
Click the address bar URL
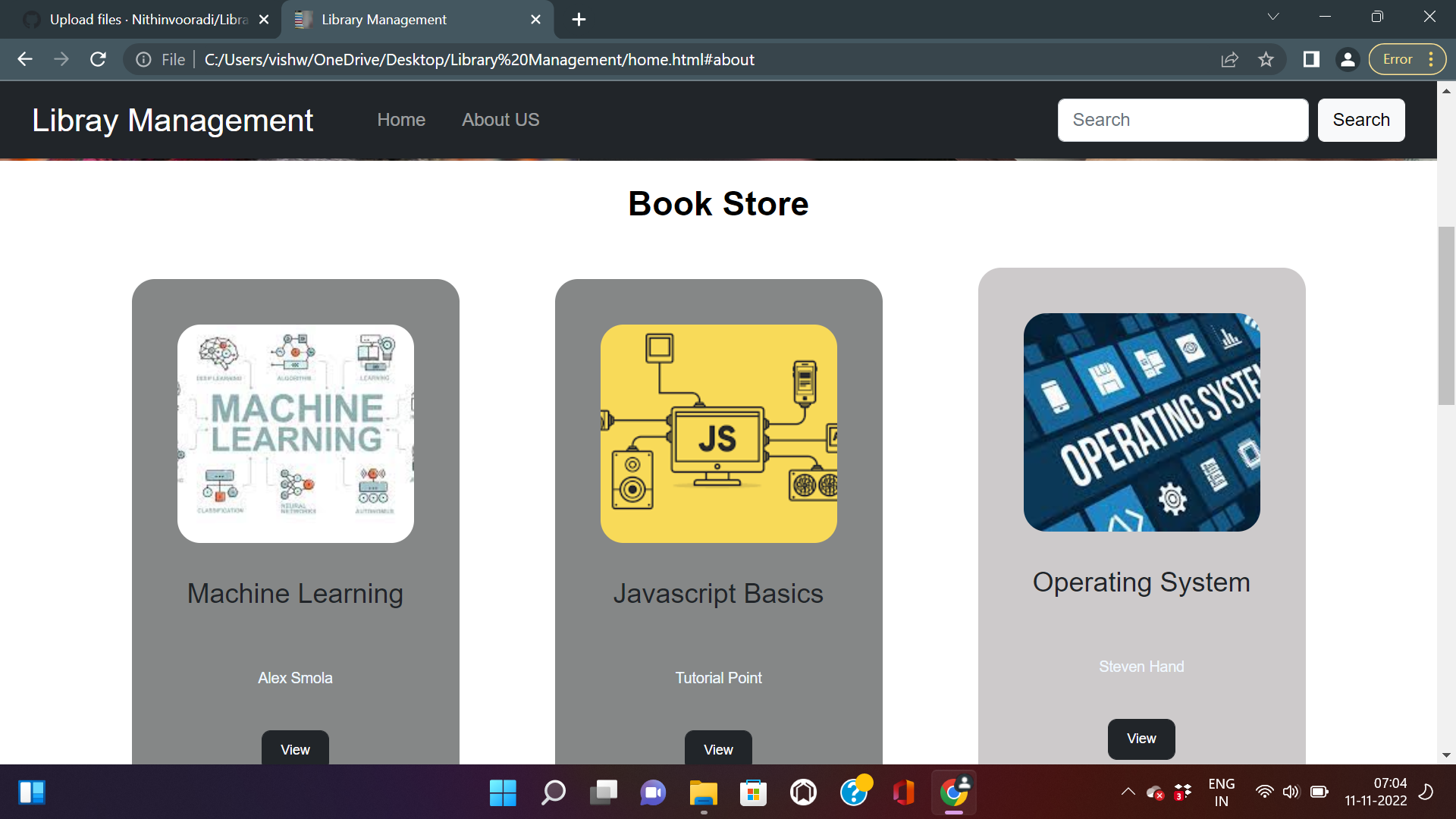click(479, 59)
